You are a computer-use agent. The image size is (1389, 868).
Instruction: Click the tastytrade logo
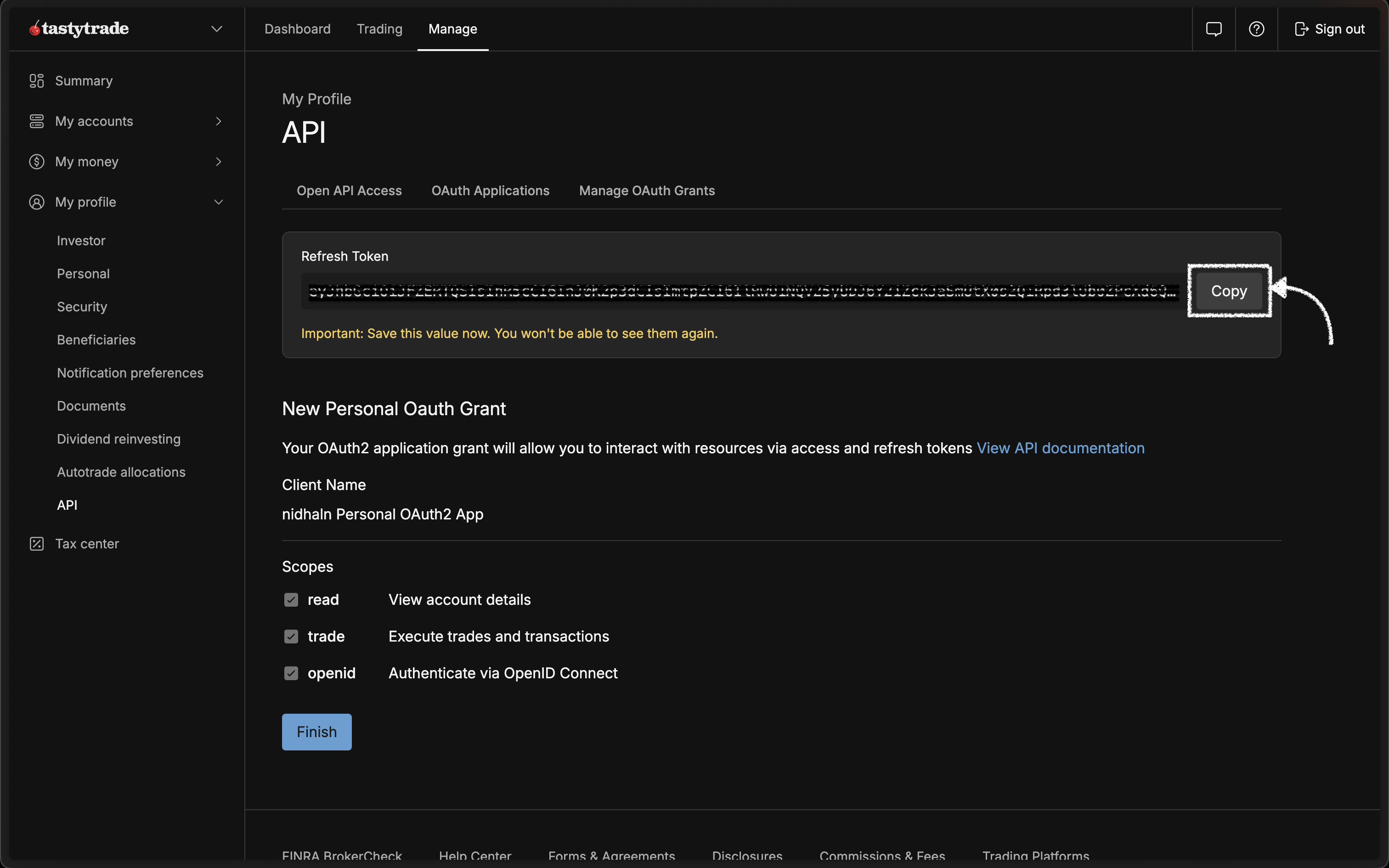[x=78, y=28]
